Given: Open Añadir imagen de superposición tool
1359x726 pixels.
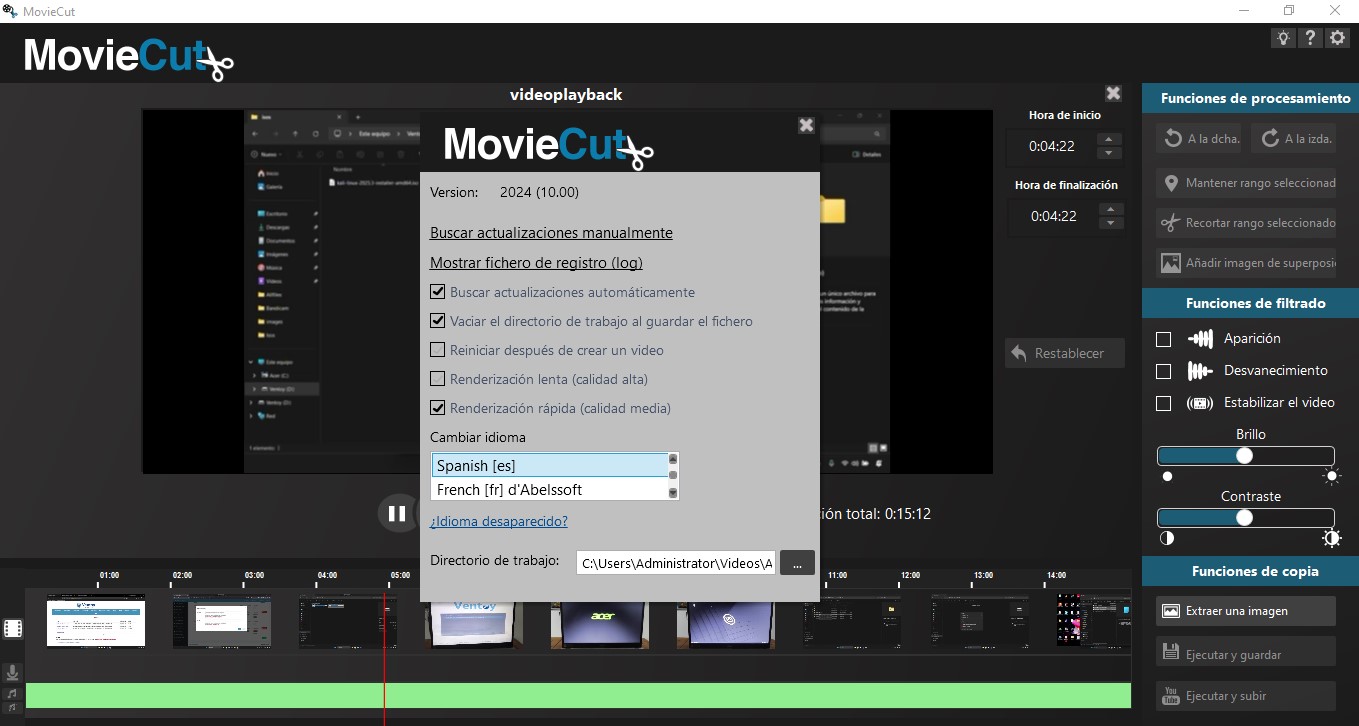Looking at the screenshot, I should pos(1246,262).
